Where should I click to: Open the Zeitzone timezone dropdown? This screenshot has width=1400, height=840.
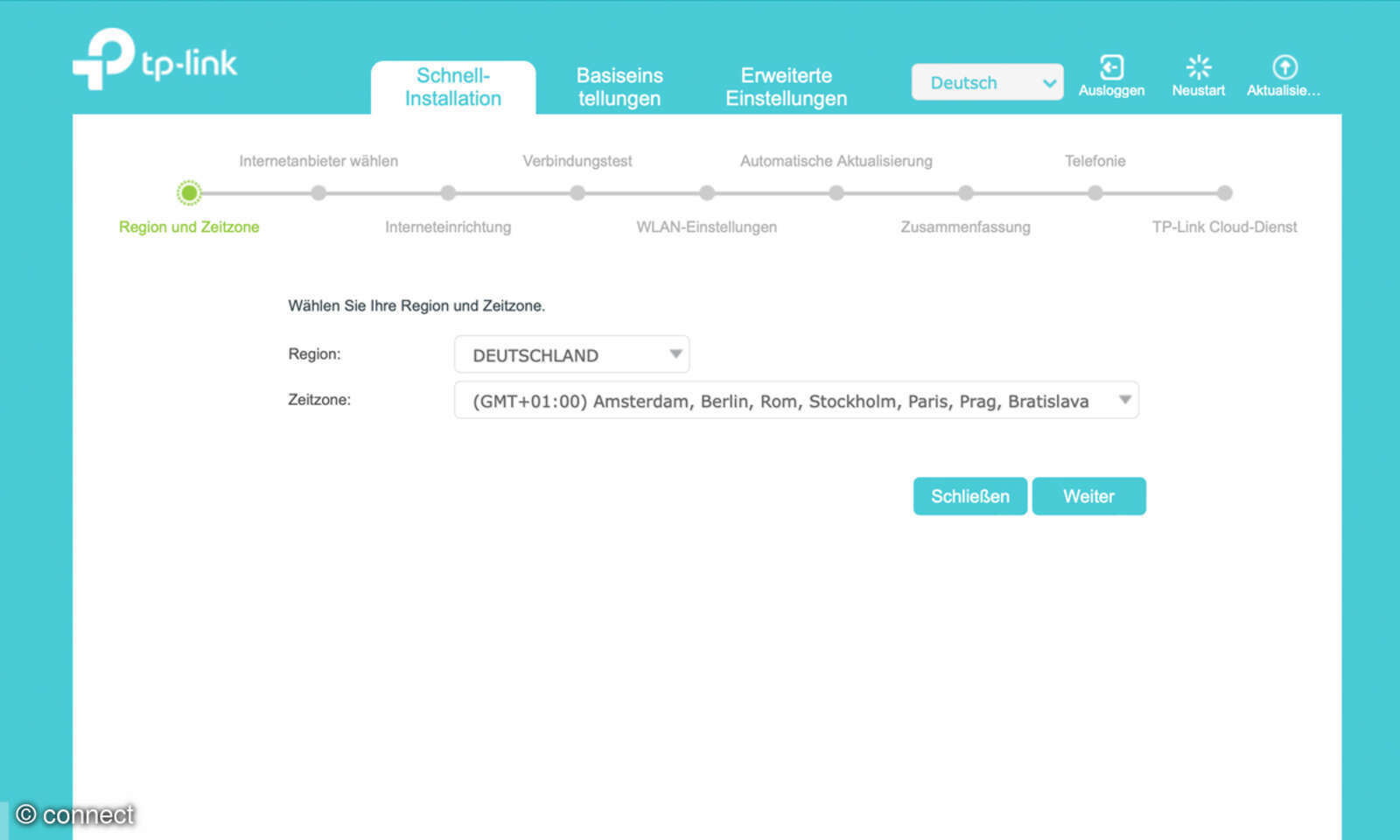pyautogui.click(x=795, y=401)
